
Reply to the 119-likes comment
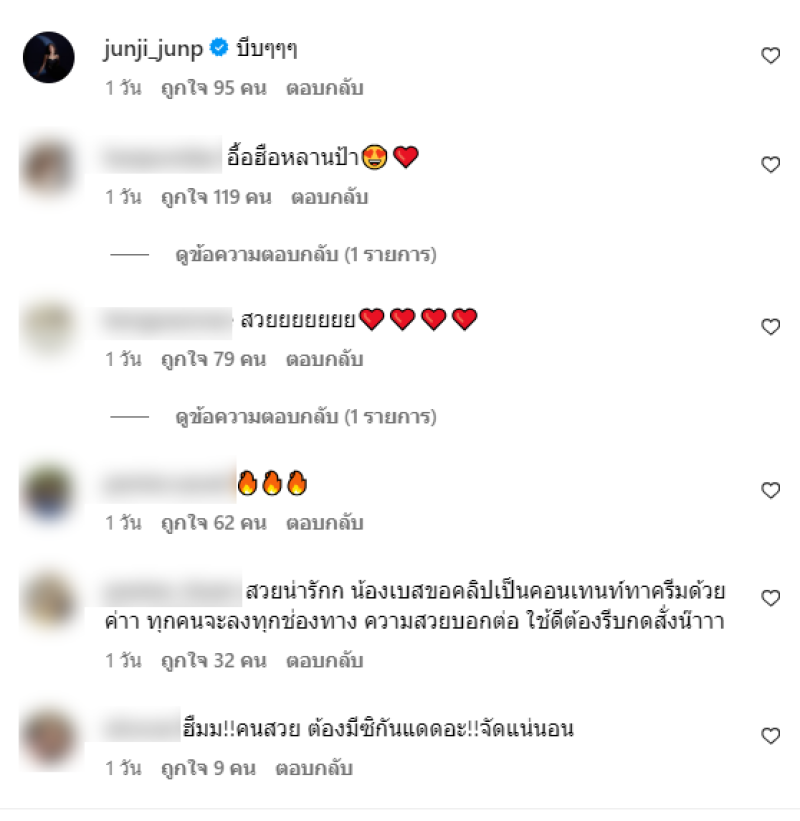(330, 197)
